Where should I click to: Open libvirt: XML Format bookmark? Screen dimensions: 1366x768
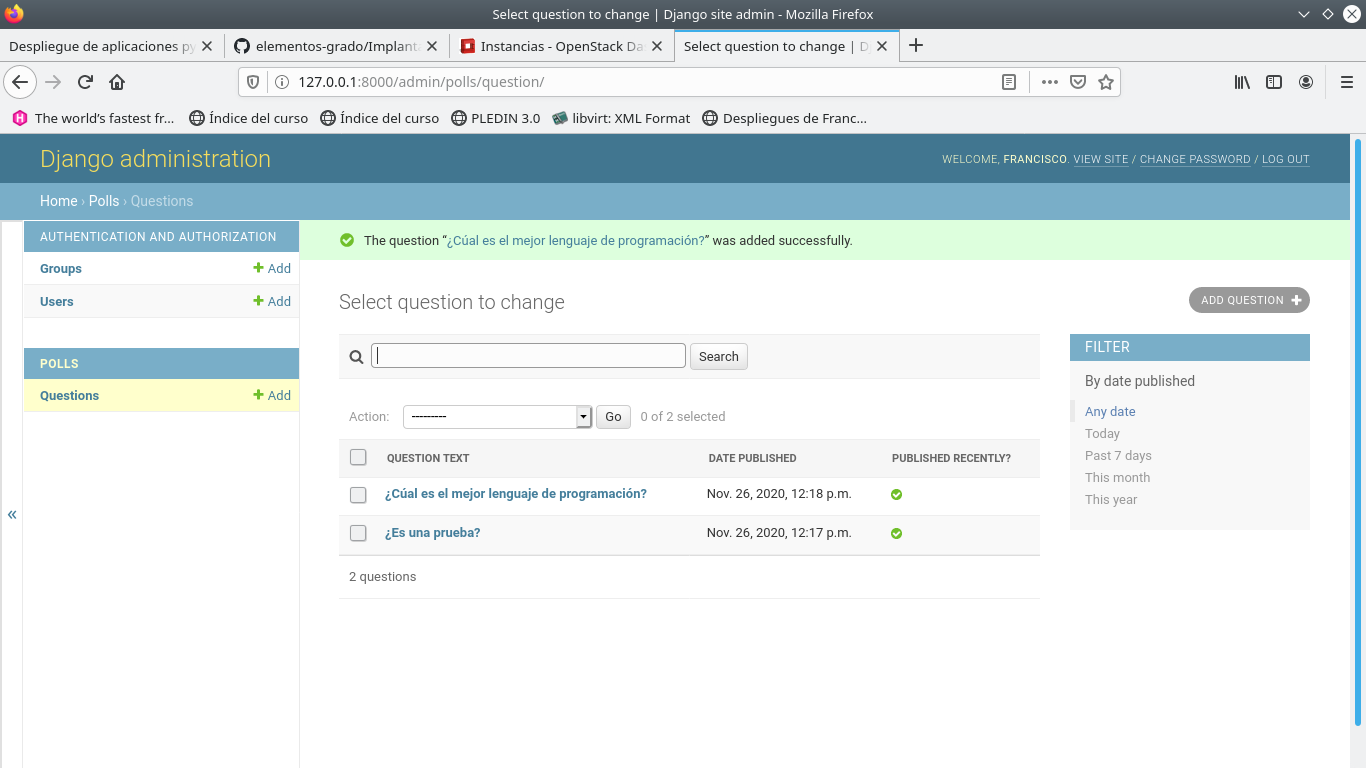621,118
